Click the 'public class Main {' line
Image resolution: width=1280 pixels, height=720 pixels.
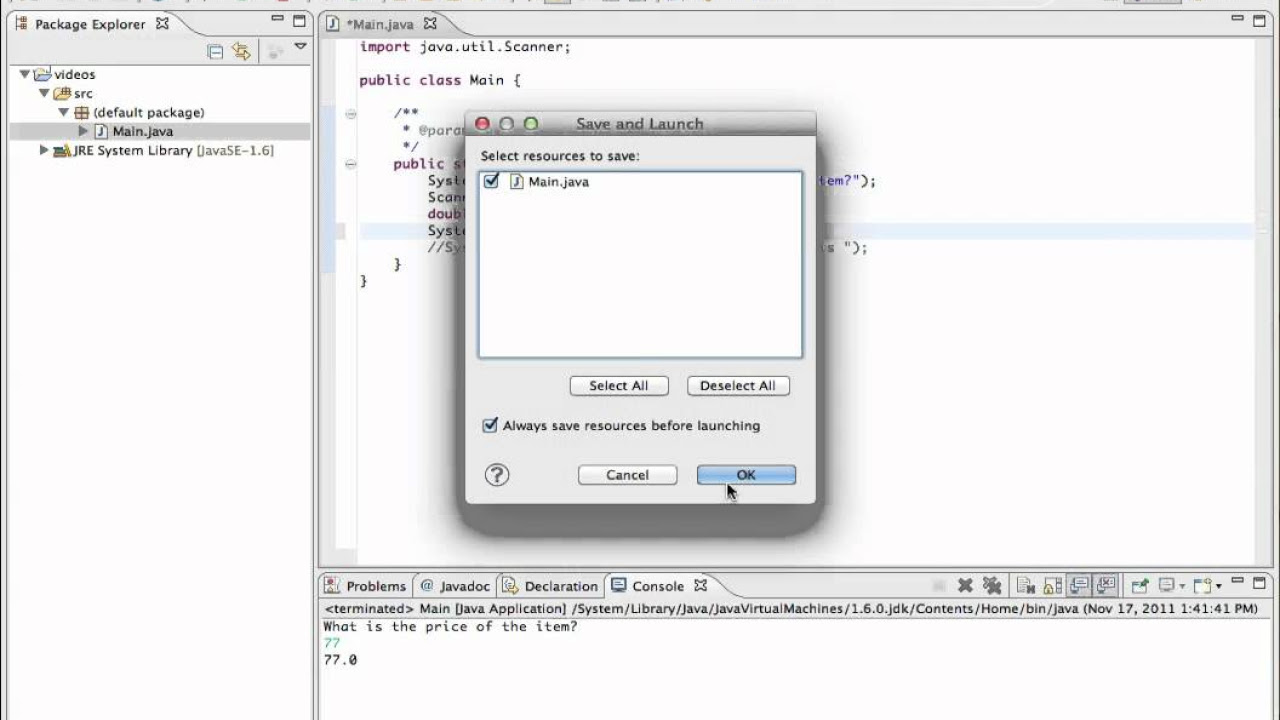point(440,80)
